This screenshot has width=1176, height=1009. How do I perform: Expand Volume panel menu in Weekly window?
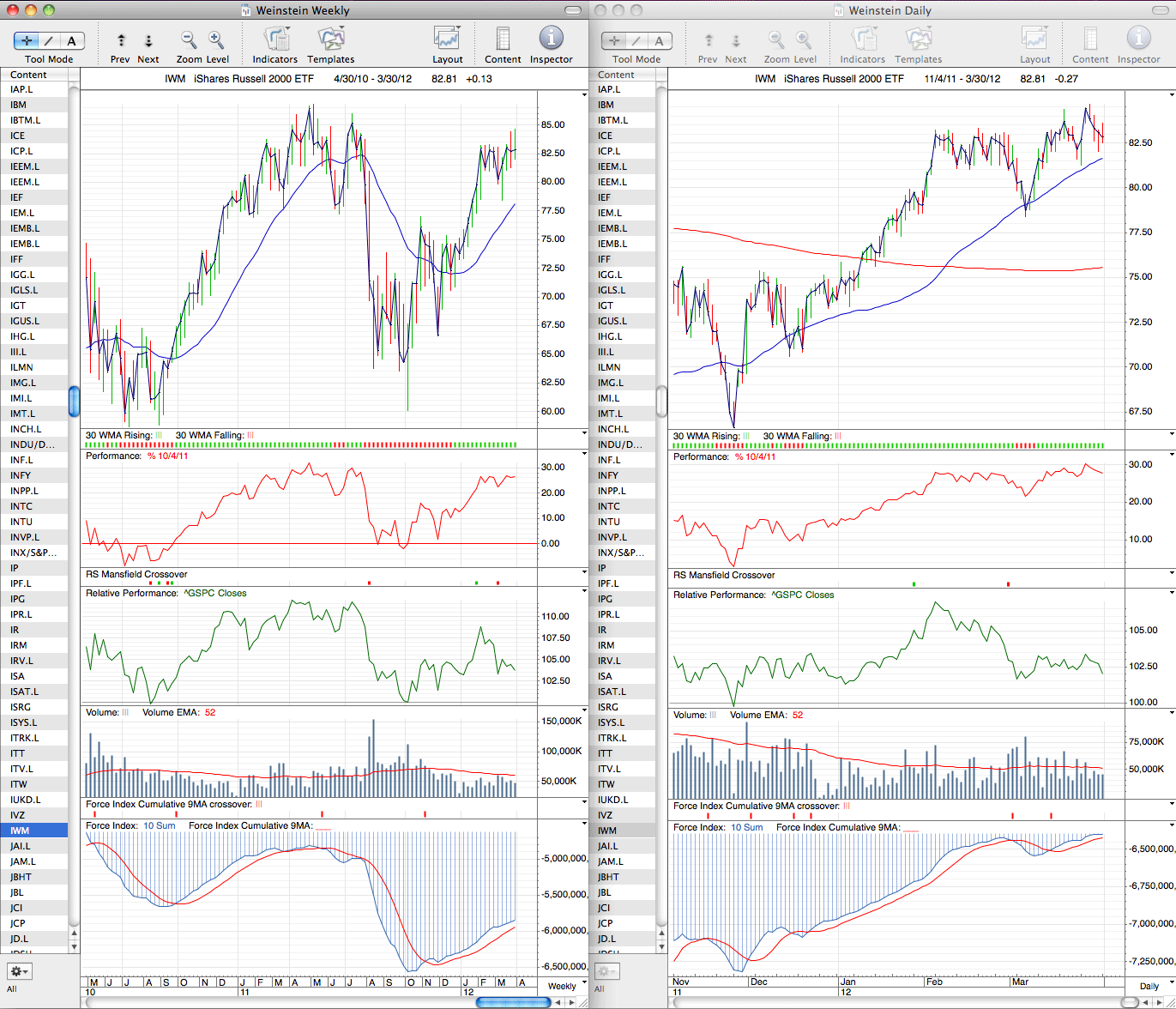pyautogui.click(x=584, y=710)
